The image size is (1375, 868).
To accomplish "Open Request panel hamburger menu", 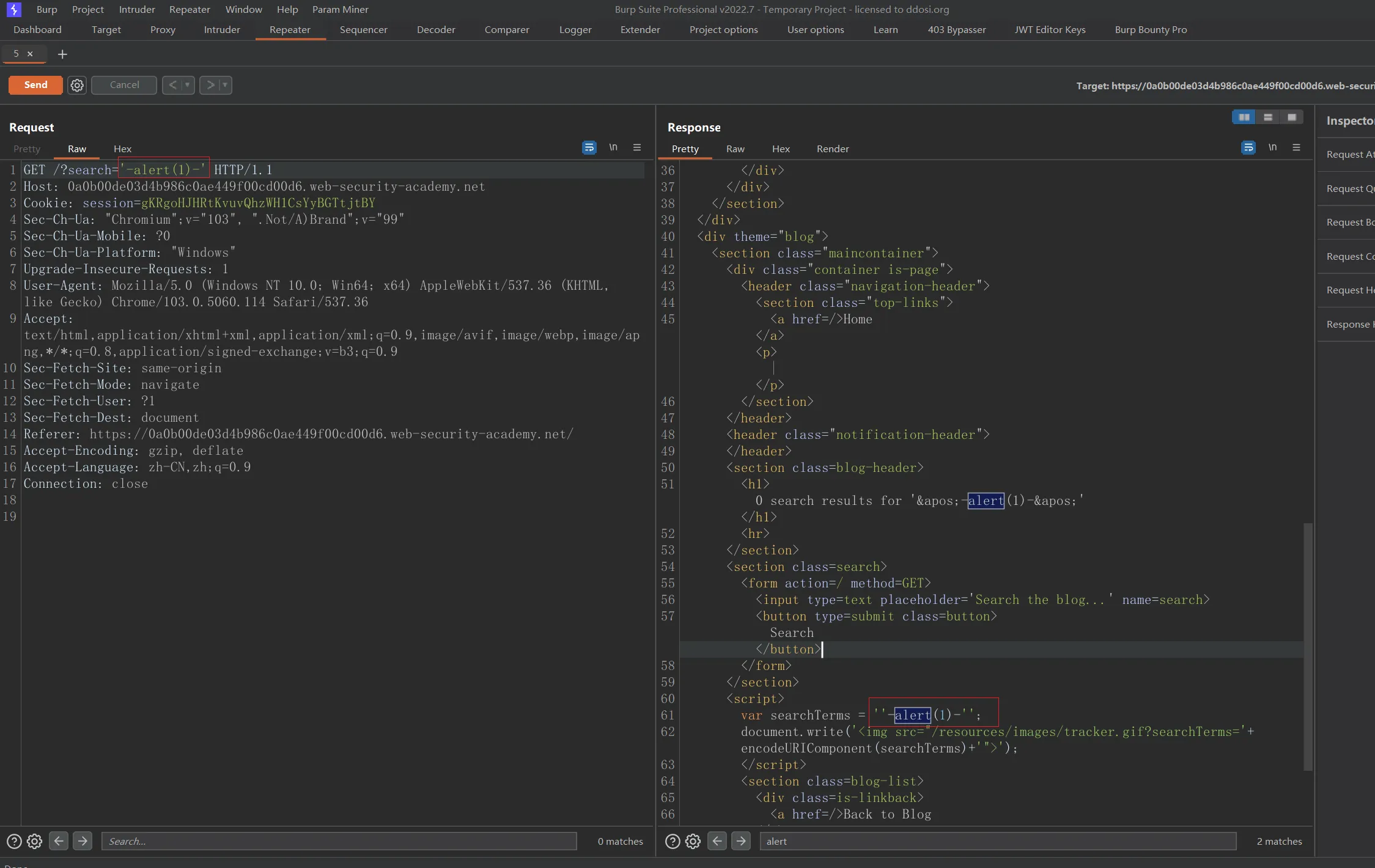I will click(637, 147).
